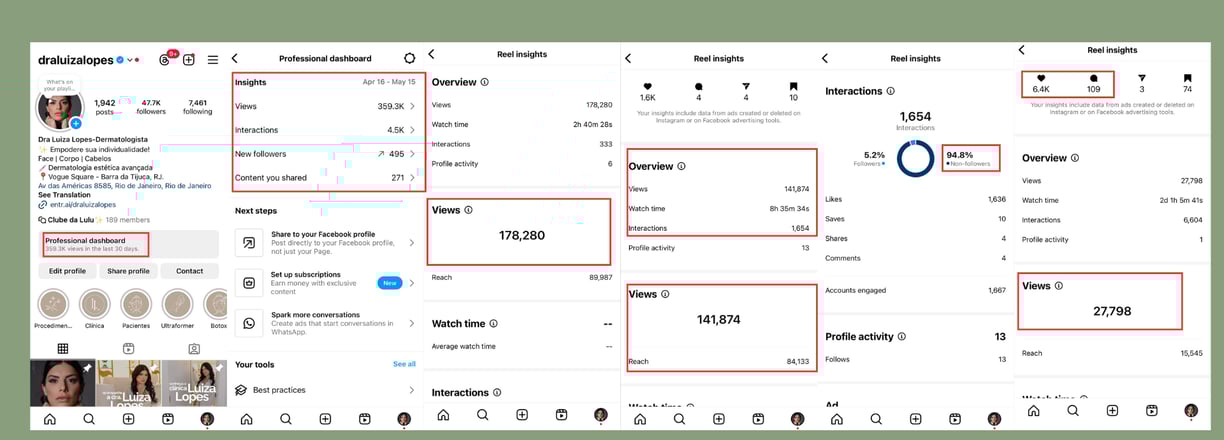Tap Reels icon in 27,798 views screen bottom bar

point(1152,411)
